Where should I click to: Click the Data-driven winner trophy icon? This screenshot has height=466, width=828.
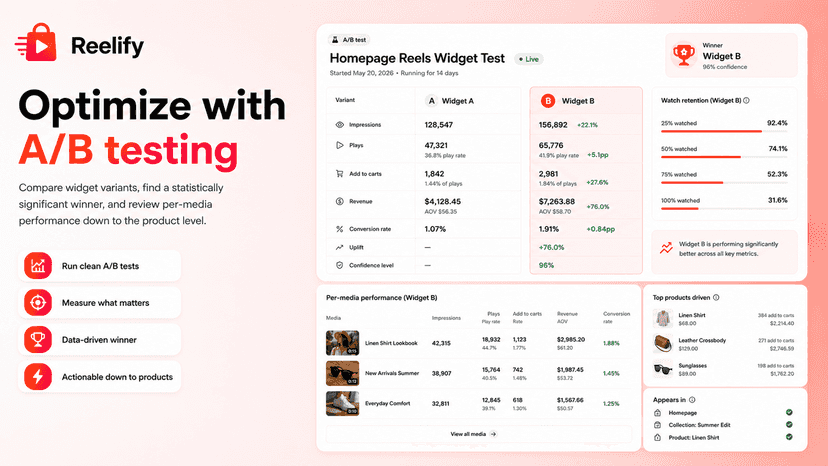[38, 340]
